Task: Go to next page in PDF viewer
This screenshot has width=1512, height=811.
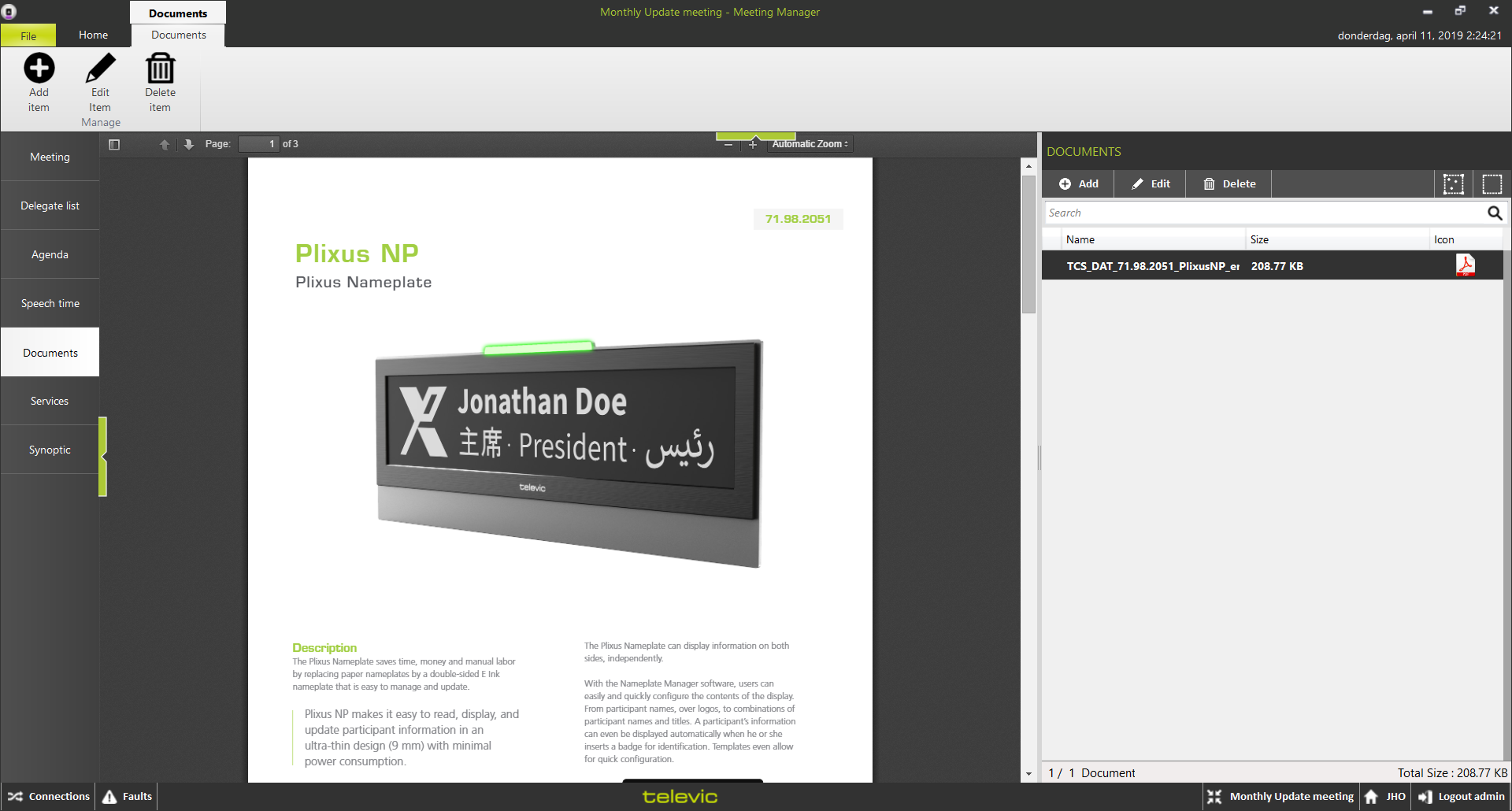Action: pos(188,144)
